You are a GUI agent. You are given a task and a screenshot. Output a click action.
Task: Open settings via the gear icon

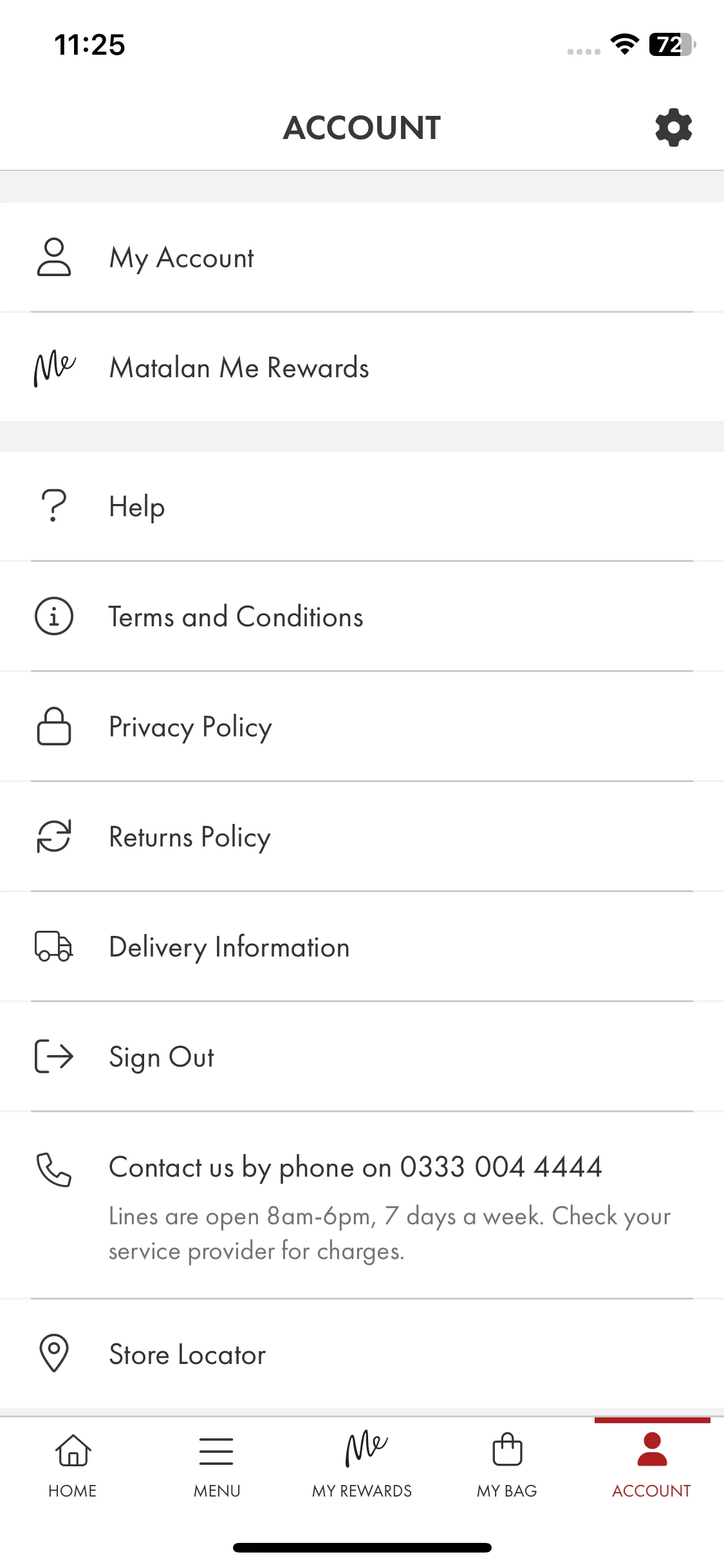coord(673,127)
